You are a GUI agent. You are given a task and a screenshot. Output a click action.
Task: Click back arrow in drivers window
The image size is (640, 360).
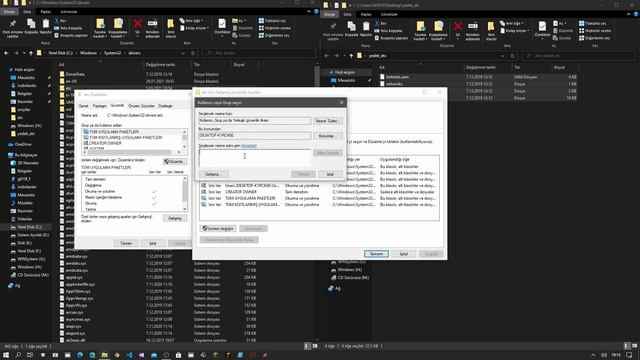[x=6, y=53]
